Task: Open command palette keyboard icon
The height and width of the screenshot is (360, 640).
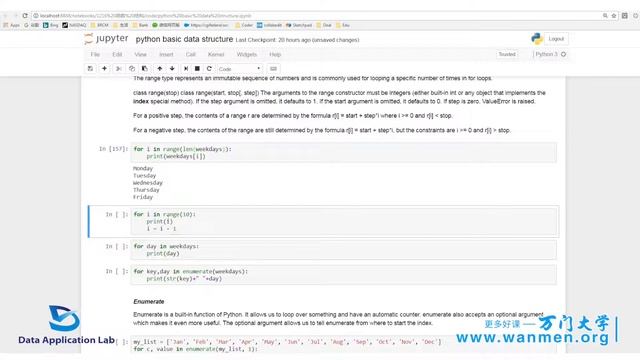Action: [273, 69]
